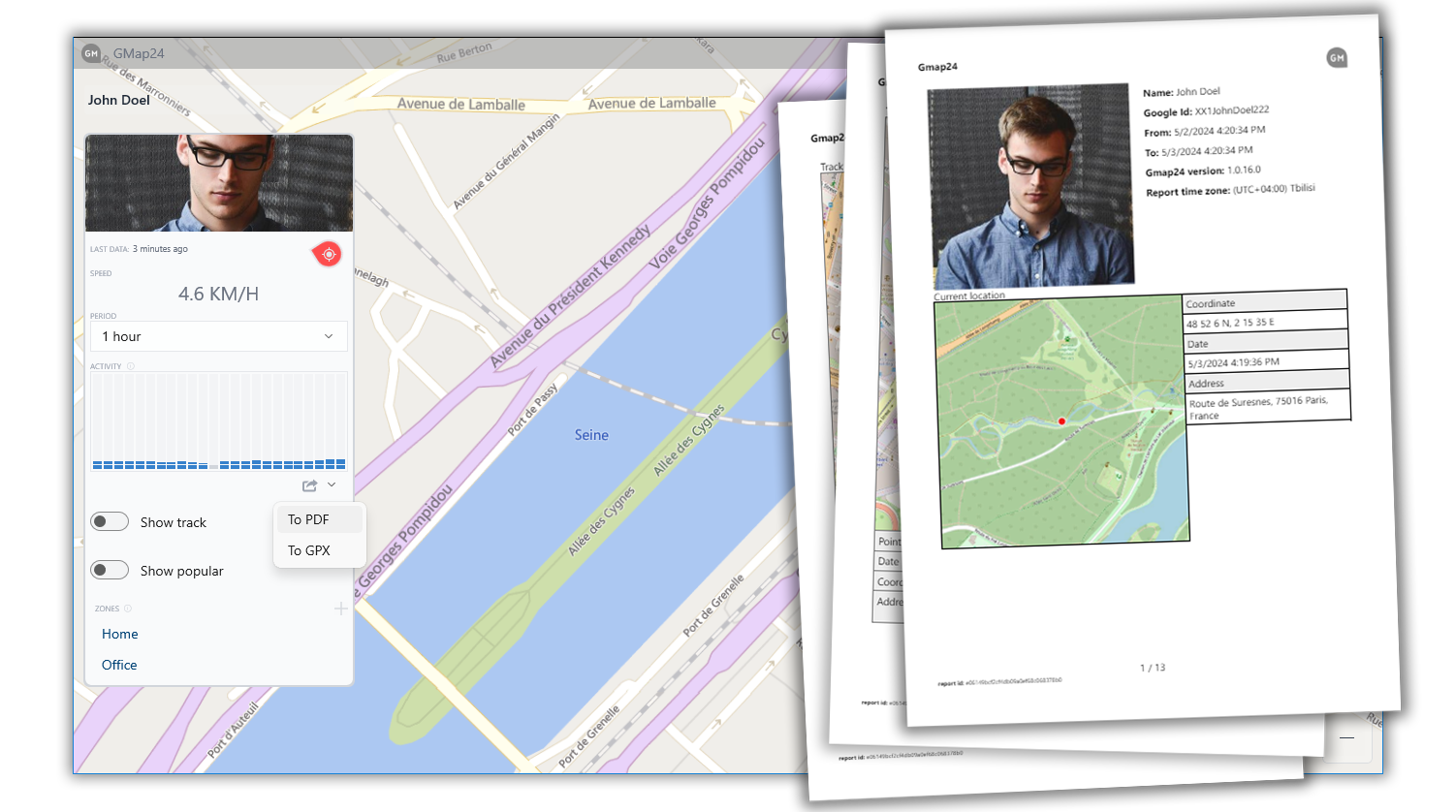Click the Activity info icon
The image size is (1456, 812).
(131, 366)
